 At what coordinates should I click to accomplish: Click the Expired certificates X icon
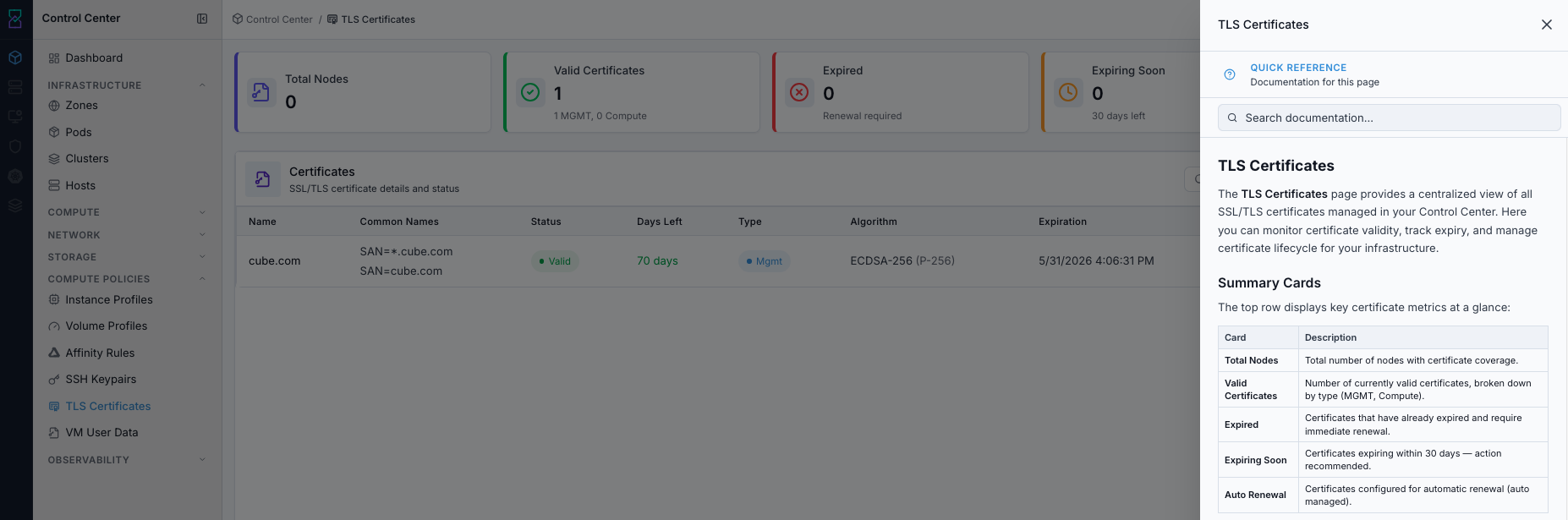coord(799,92)
